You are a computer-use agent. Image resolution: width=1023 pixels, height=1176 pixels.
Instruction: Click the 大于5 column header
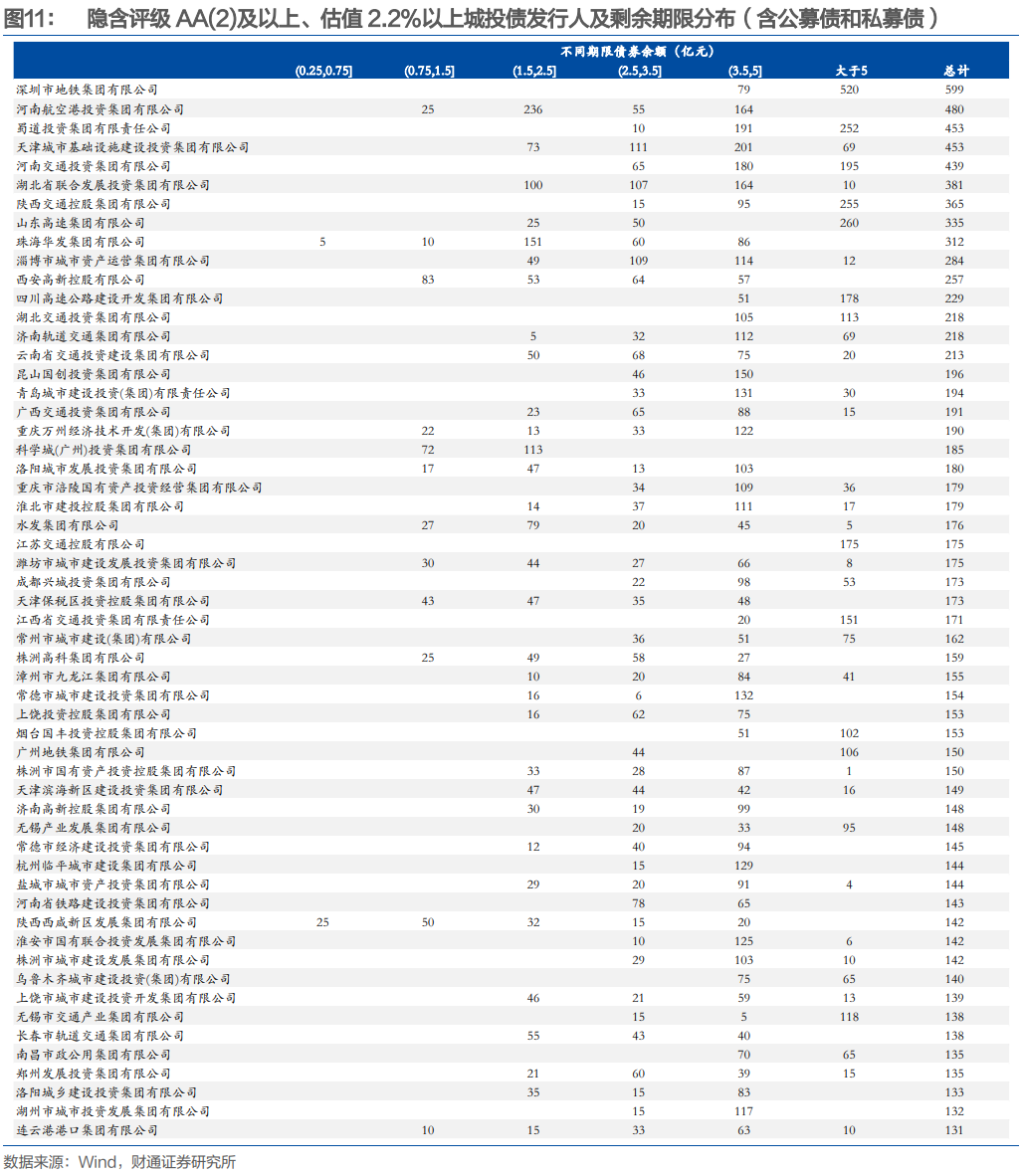tap(851, 71)
